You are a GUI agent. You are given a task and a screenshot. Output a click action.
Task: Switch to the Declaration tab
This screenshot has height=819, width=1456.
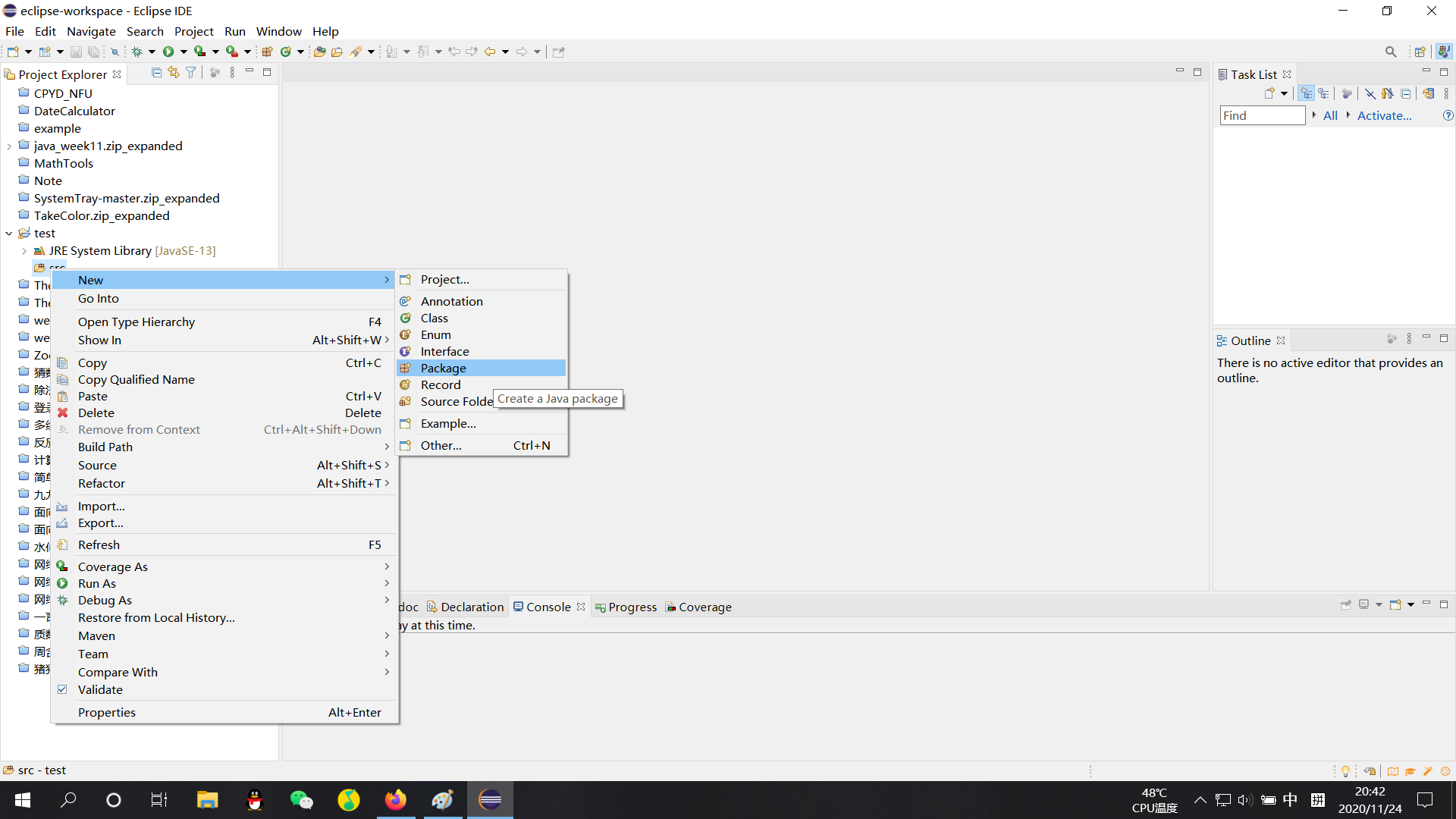[x=471, y=606]
